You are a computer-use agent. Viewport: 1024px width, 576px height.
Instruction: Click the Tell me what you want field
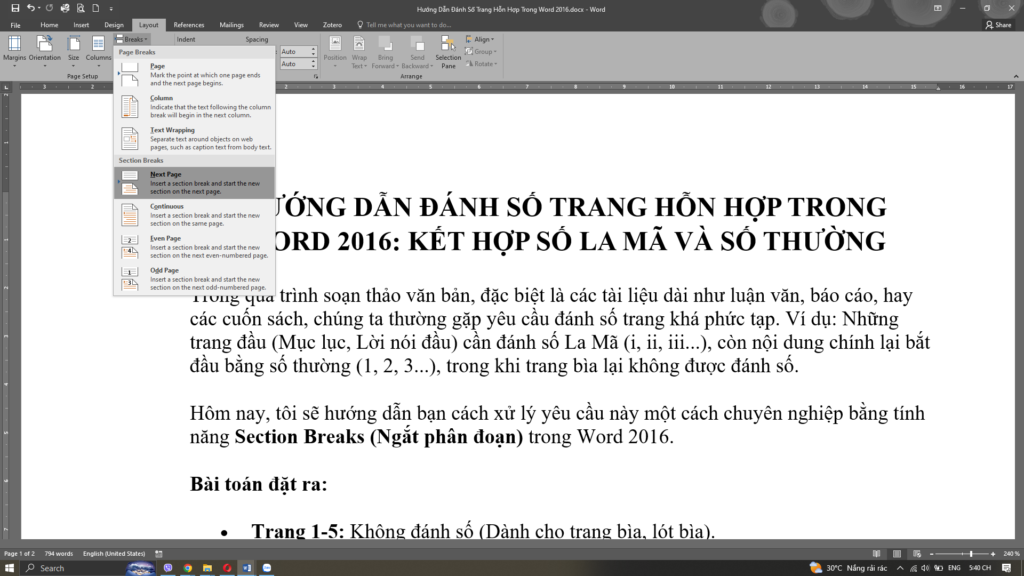tap(408, 24)
